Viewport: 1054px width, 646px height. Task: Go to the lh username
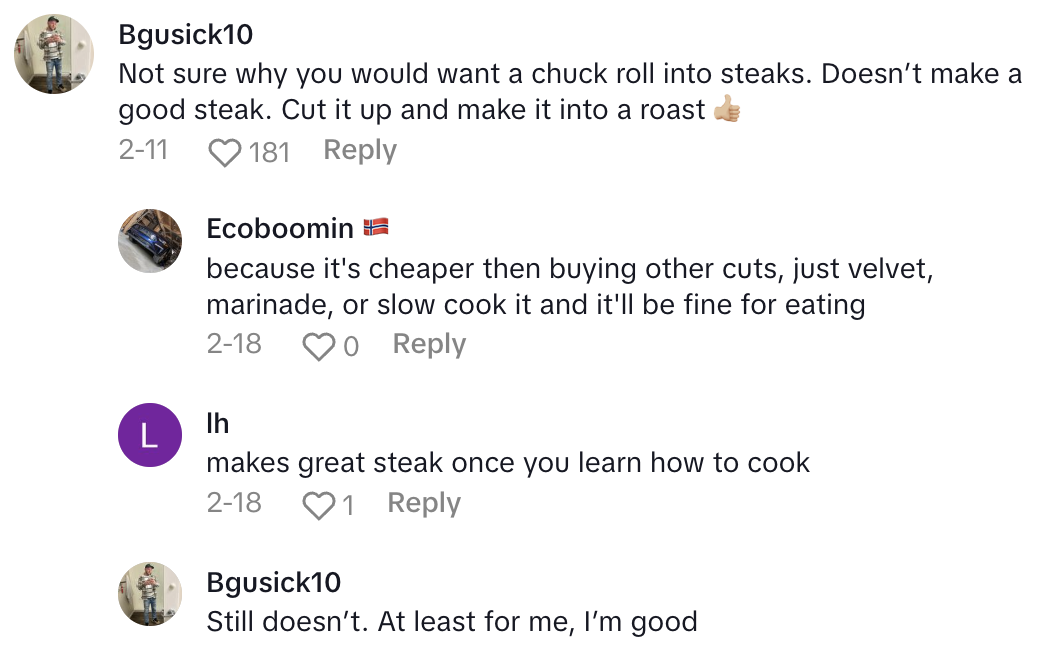pyautogui.click(x=218, y=423)
